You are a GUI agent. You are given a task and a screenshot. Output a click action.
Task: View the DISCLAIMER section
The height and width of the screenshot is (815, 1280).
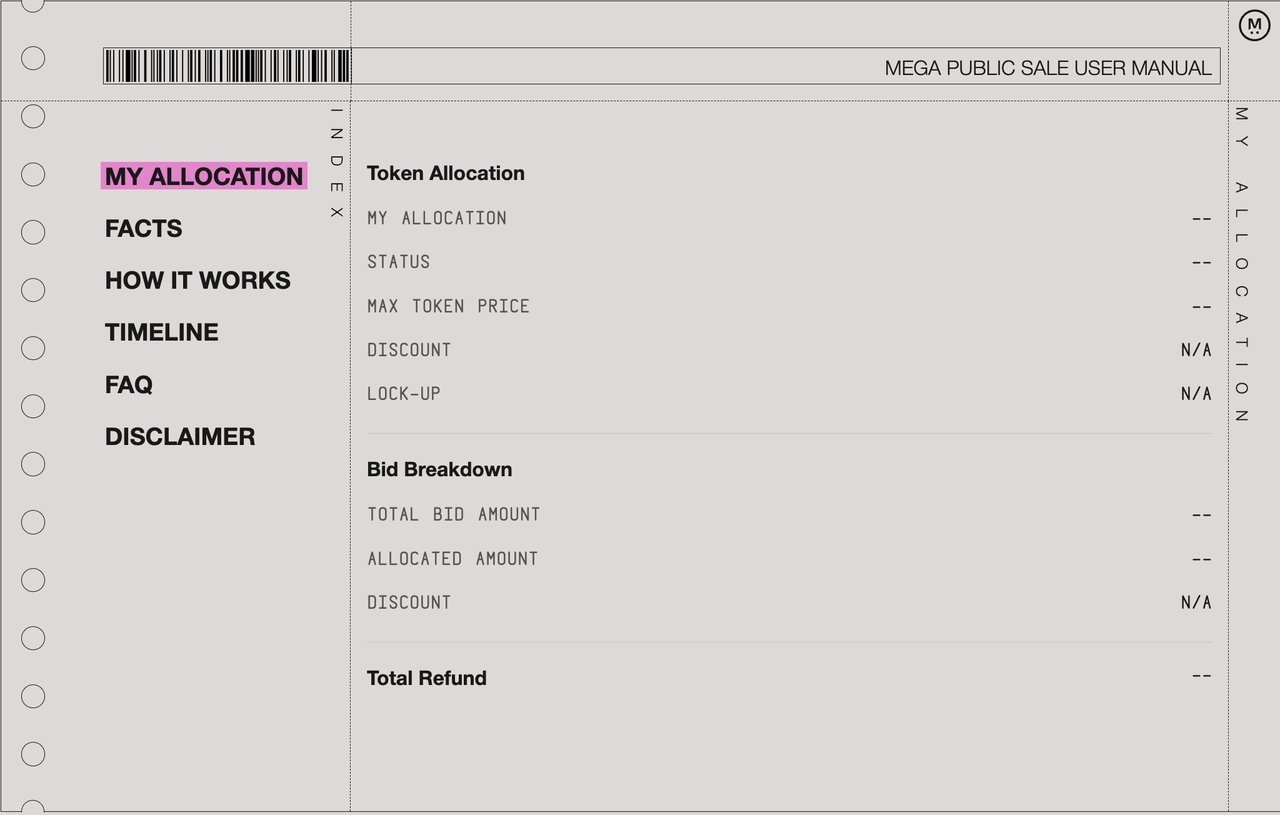click(180, 437)
